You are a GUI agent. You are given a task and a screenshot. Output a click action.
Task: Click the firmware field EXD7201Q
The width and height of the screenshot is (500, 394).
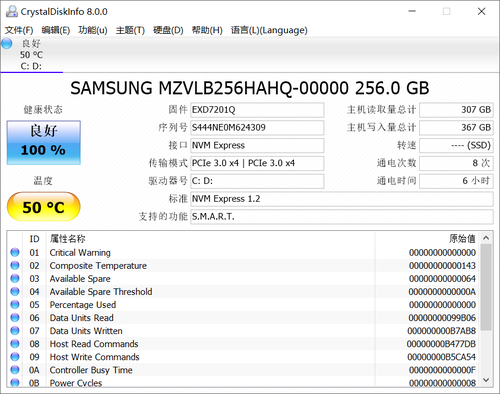coord(257,110)
